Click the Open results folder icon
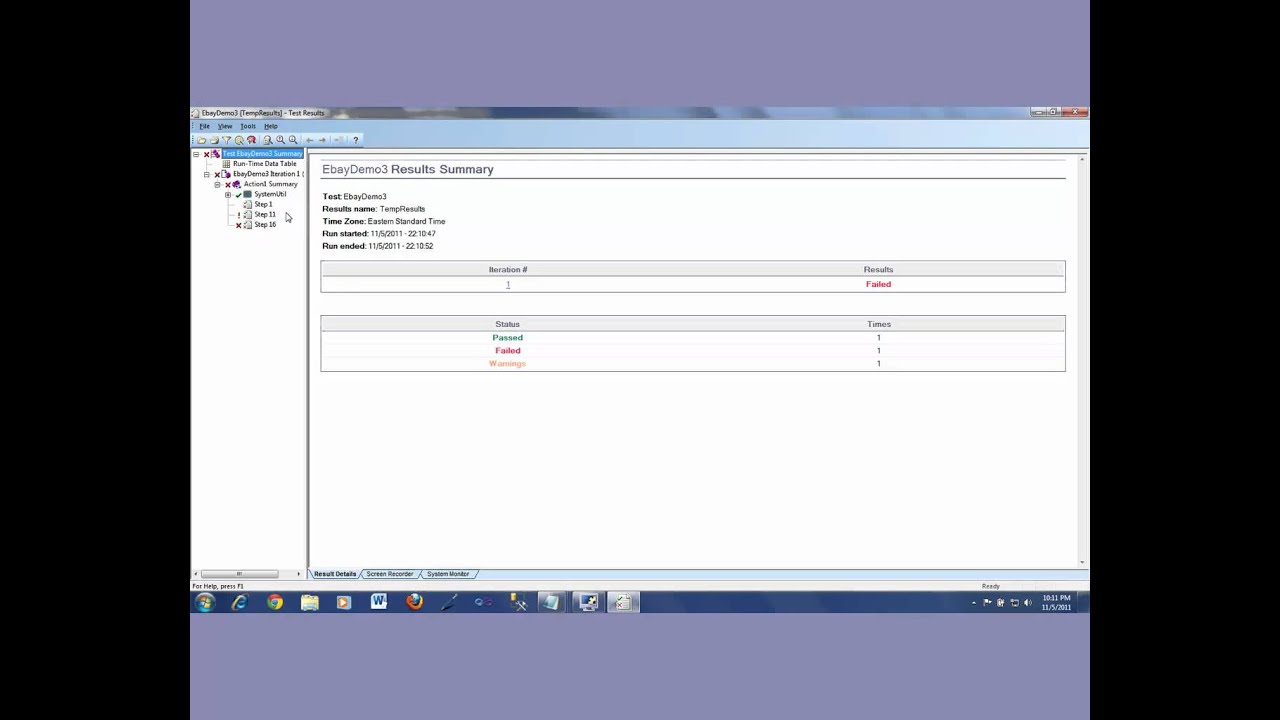Viewport: 1280px width, 720px height. pyautogui.click(x=202, y=140)
